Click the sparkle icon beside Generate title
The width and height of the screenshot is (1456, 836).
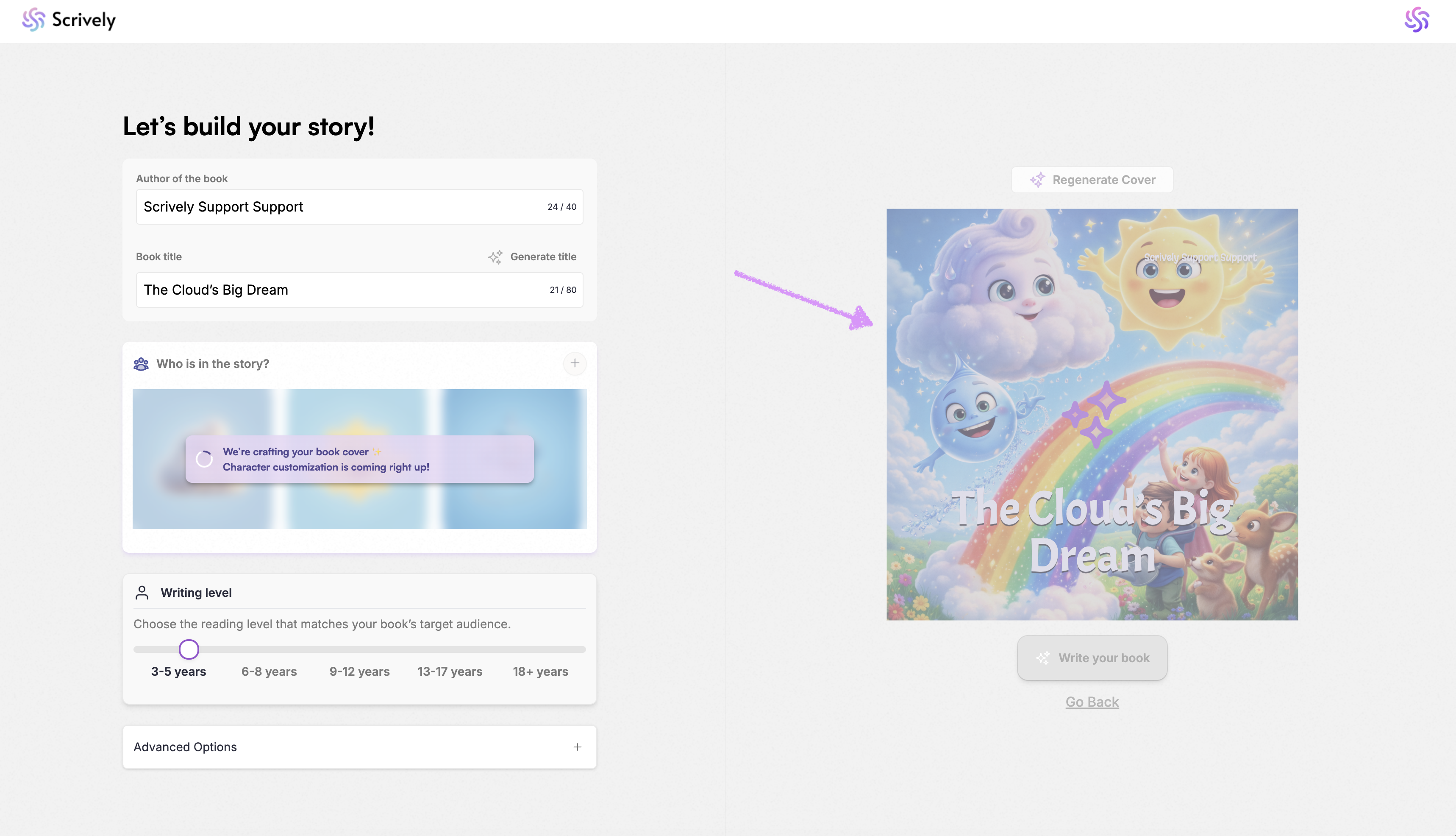tap(495, 256)
